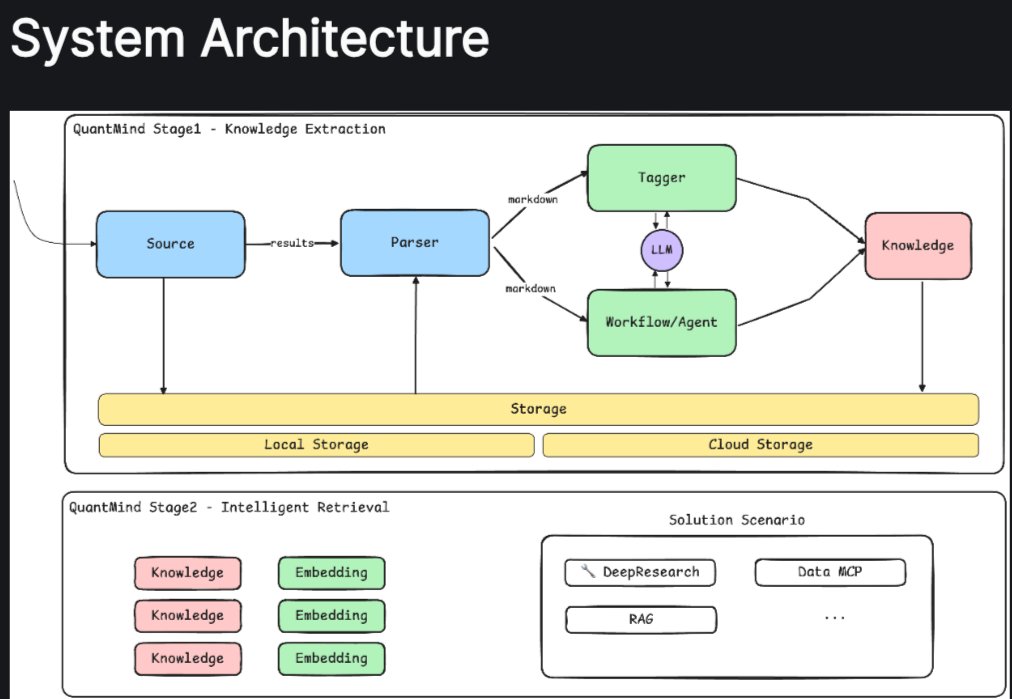Click the System Architecture heading
1012x699 pixels.
[250, 39]
